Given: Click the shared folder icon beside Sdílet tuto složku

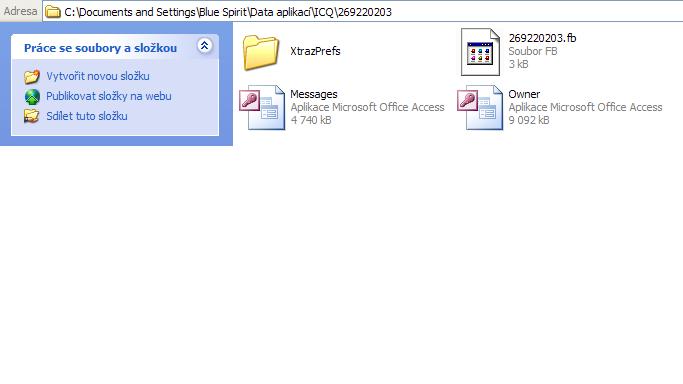Looking at the screenshot, I should 31,116.
